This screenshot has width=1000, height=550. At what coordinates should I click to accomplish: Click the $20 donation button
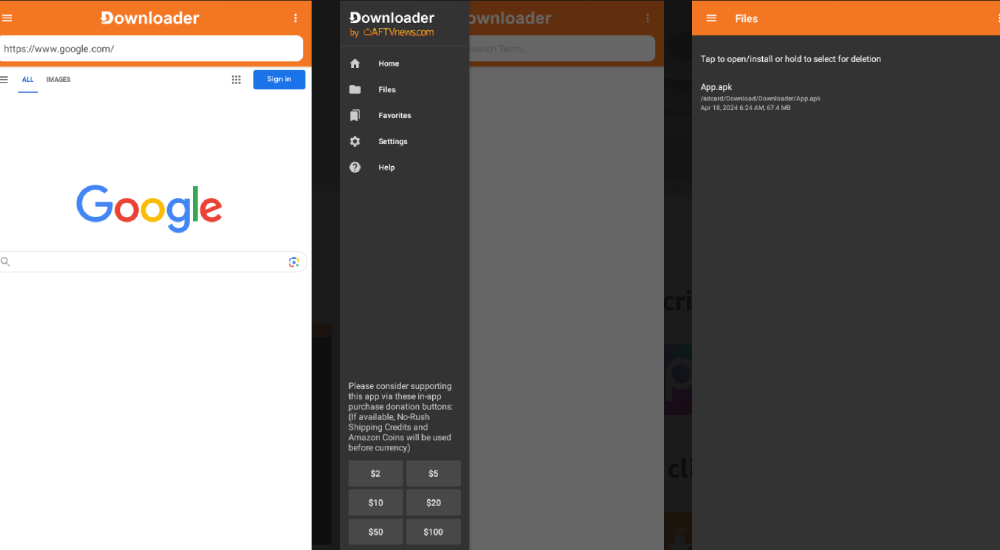(434, 503)
